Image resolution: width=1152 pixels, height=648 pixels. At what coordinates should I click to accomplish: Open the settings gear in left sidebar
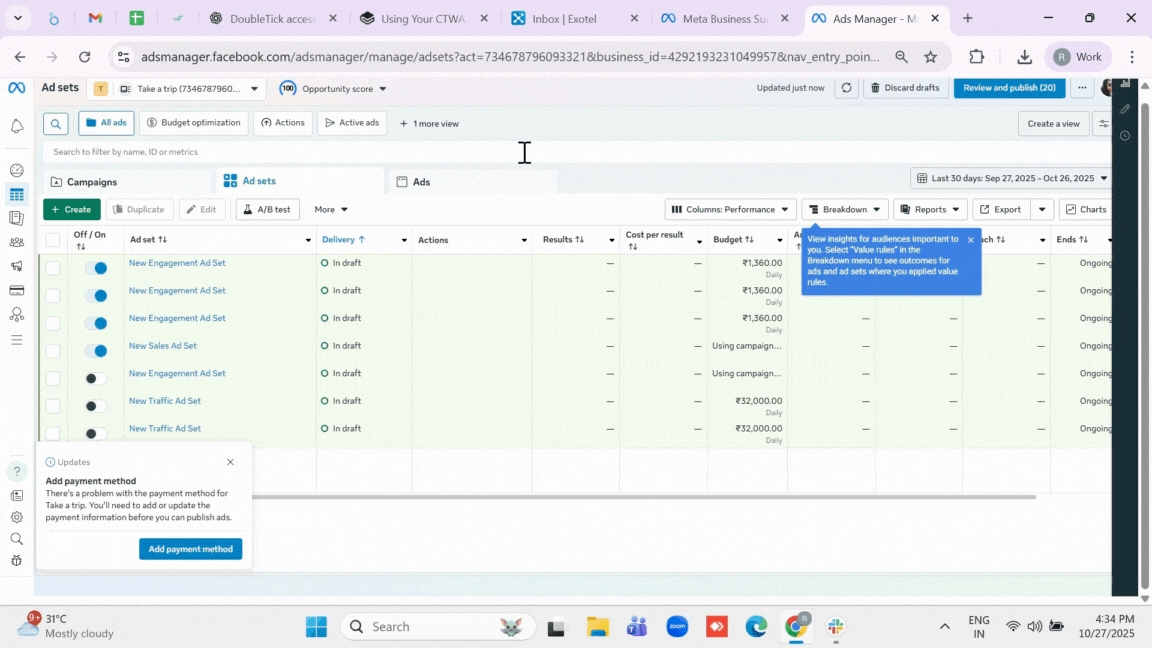click(x=17, y=517)
